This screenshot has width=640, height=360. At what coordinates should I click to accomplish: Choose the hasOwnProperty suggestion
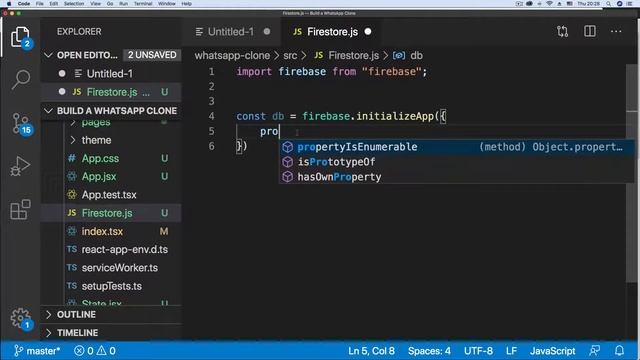click(x=456, y=177)
